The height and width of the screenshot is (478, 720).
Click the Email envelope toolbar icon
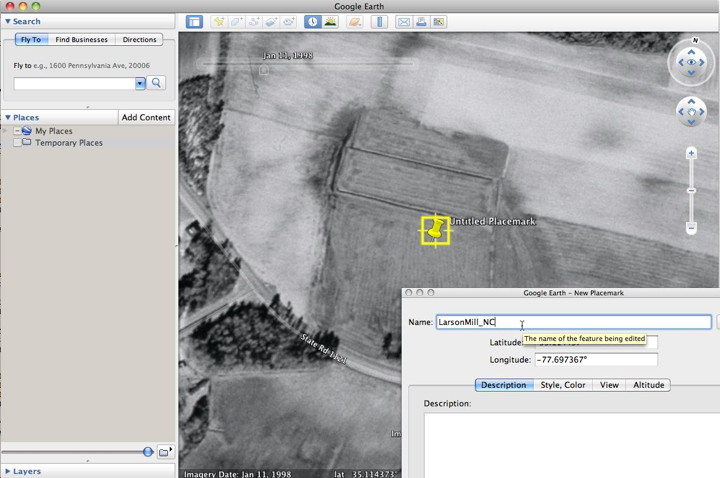tap(403, 21)
